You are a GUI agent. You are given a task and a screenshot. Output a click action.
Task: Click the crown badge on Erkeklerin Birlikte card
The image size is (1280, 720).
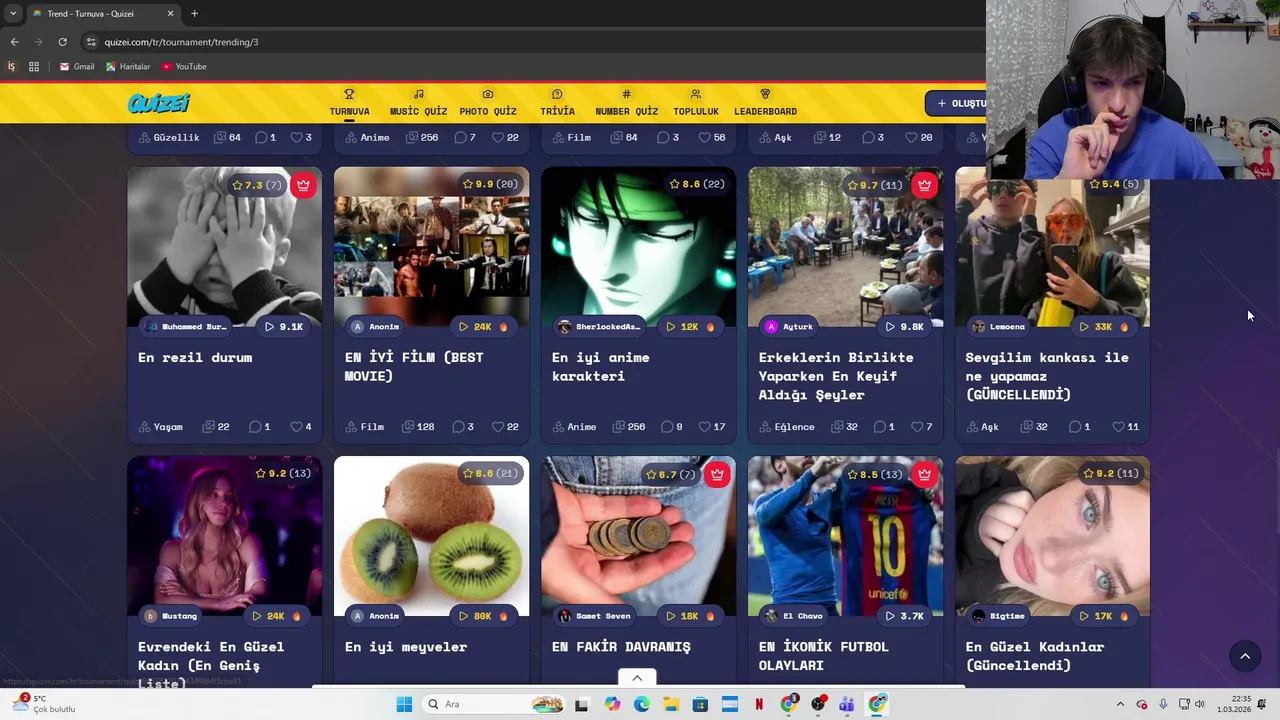924,185
